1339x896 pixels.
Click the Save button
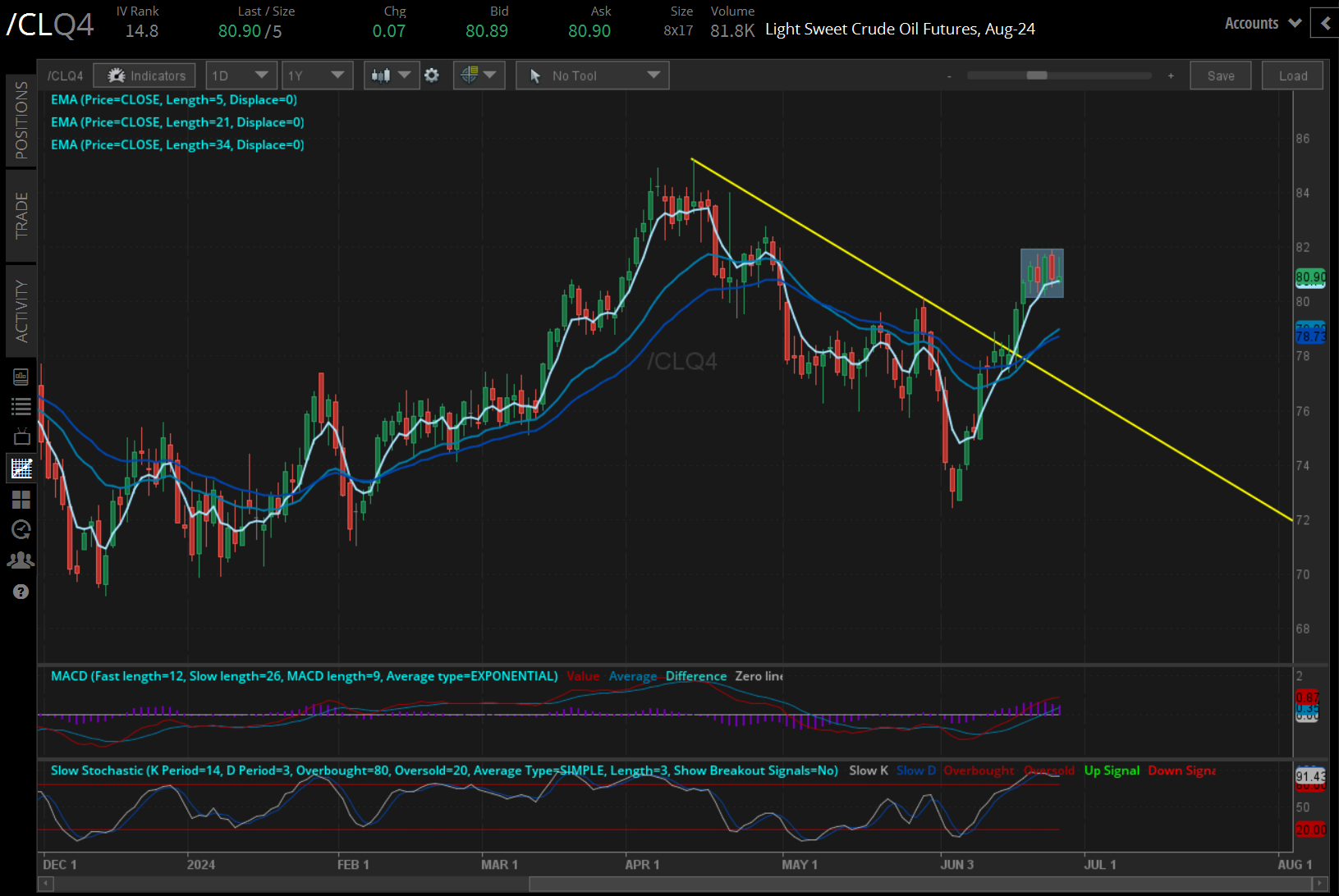point(1220,75)
